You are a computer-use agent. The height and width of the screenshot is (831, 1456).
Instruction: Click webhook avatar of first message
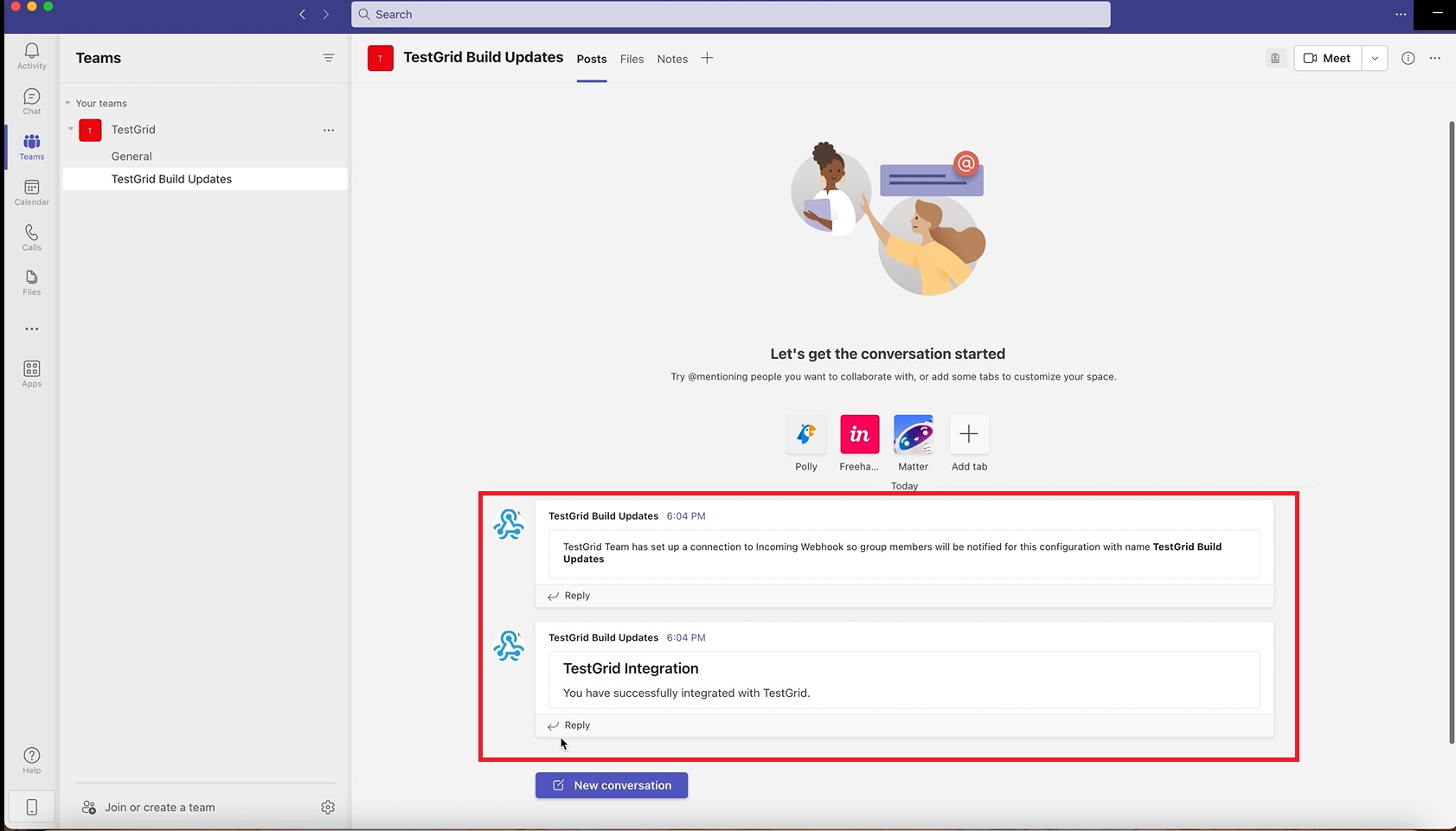(x=509, y=524)
